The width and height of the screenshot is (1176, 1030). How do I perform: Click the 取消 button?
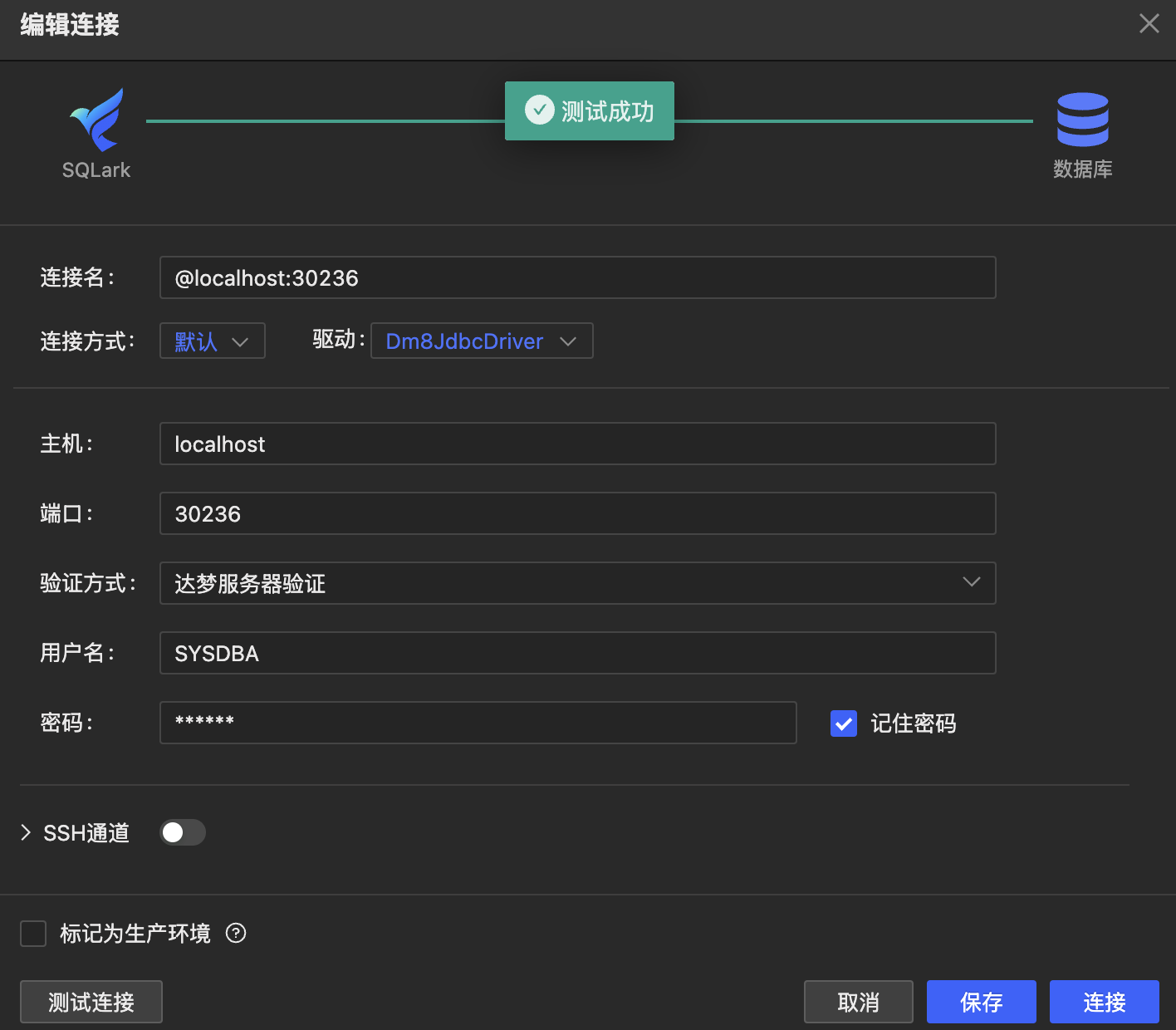[858, 1002]
